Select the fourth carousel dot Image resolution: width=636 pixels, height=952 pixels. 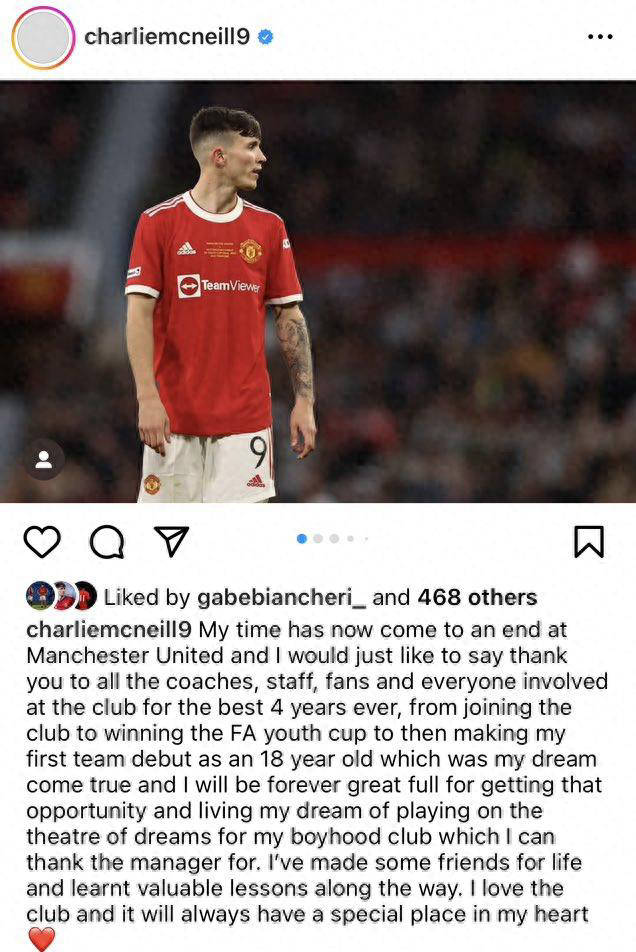350,539
